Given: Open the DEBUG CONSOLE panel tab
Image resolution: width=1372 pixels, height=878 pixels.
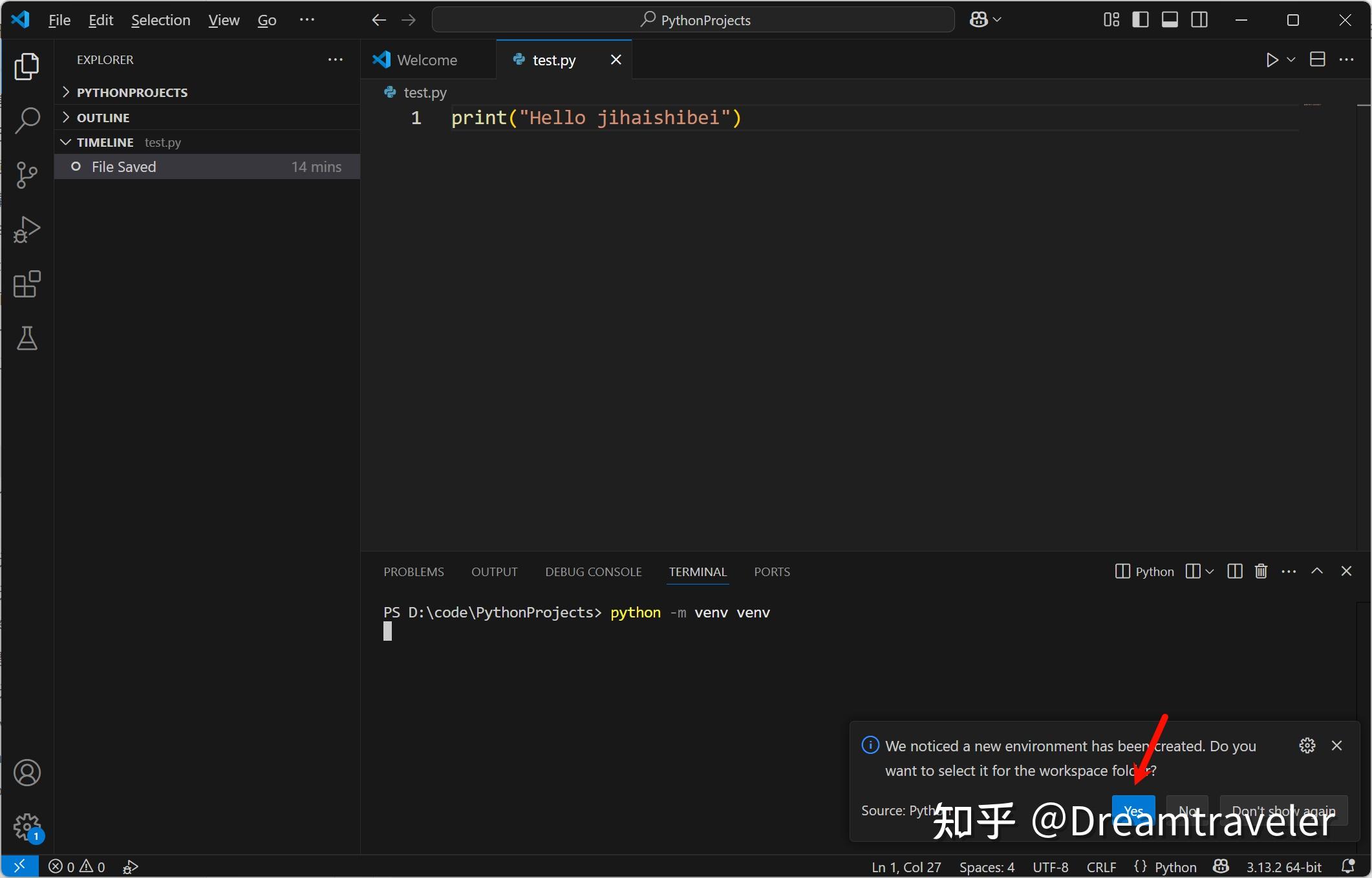Looking at the screenshot, I should tap(592, 572).
